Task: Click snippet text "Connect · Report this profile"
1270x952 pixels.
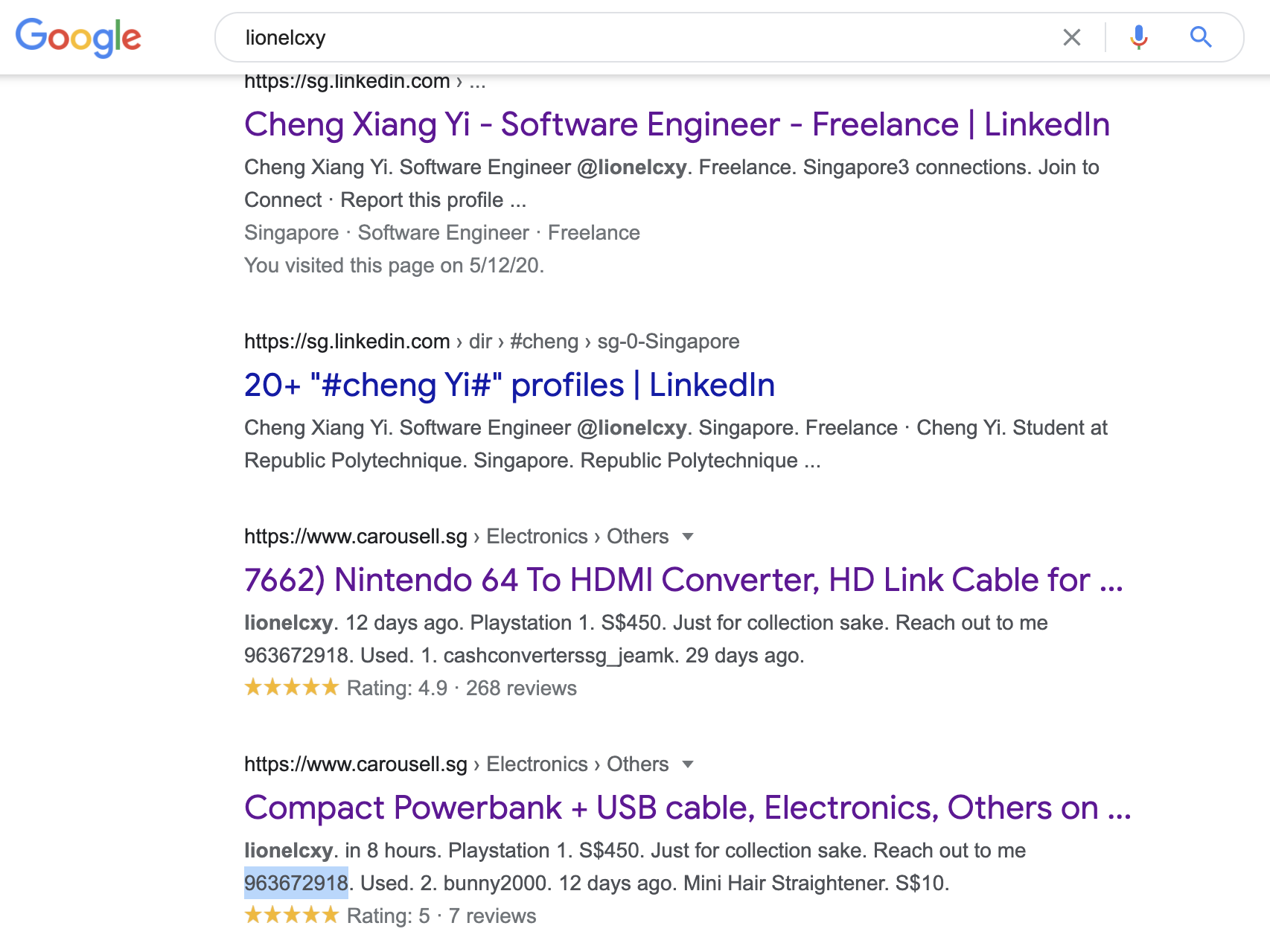Action: 374,200
